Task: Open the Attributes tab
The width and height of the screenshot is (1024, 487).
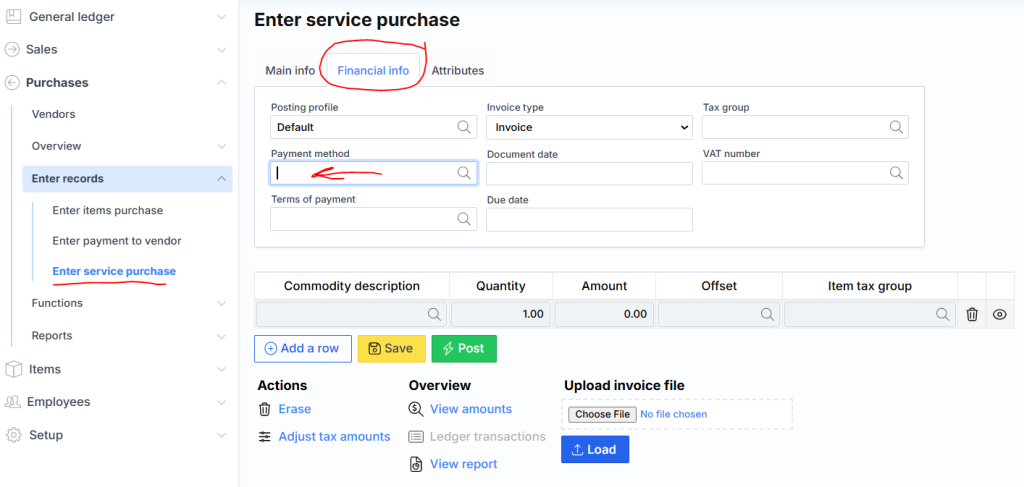Action: (x=458, y=71)
